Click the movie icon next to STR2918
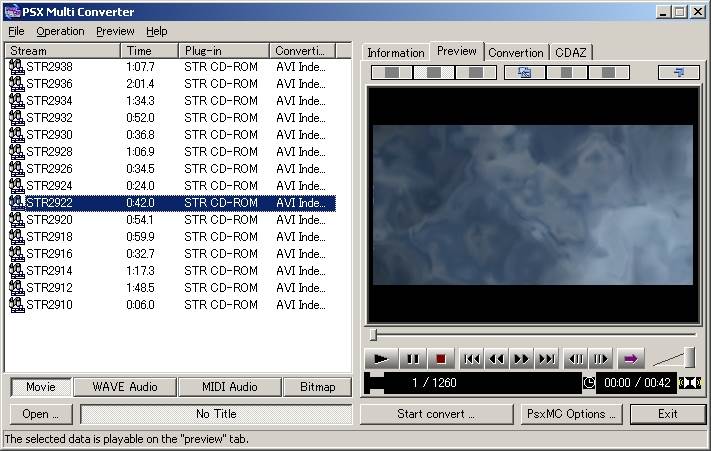The height and width of the screenshot is (451, 711). (x=17, y=237)
